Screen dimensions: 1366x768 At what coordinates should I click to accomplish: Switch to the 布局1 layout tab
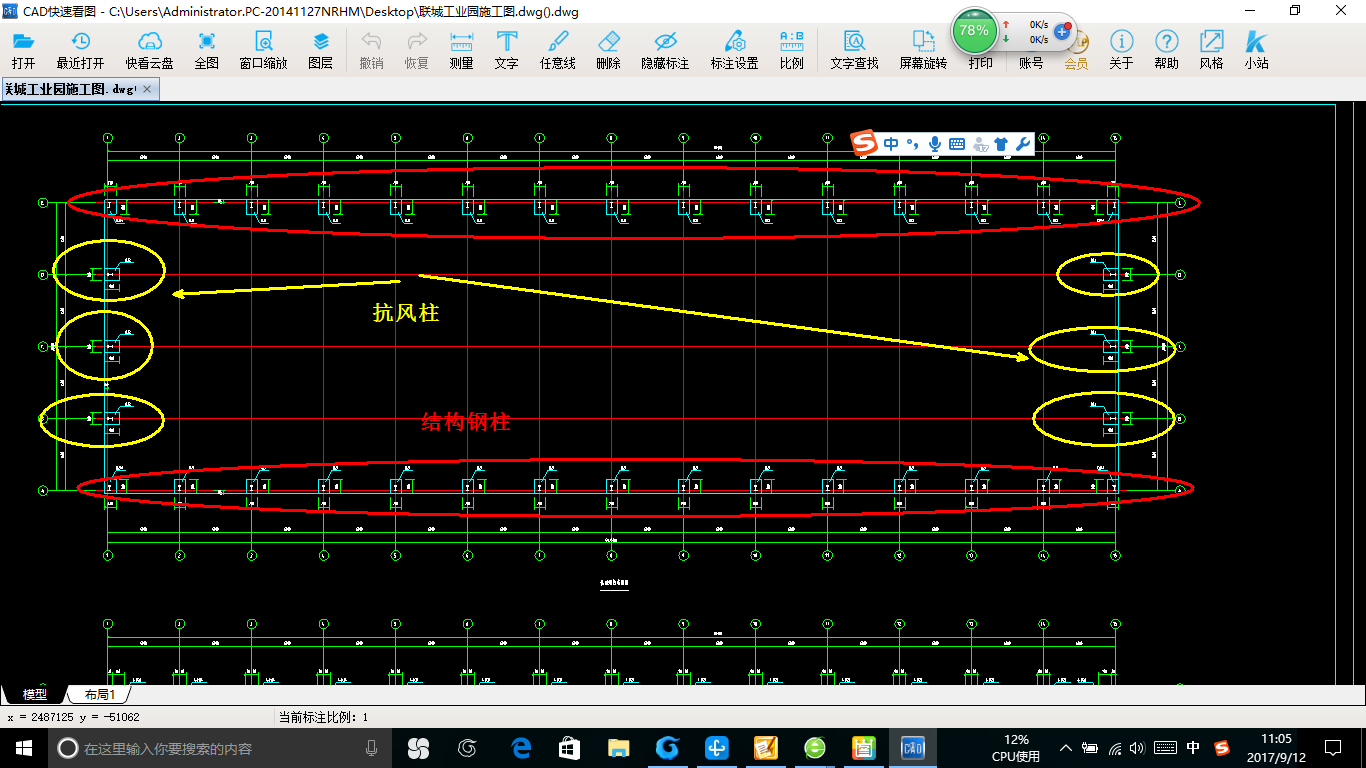point(99,694)
